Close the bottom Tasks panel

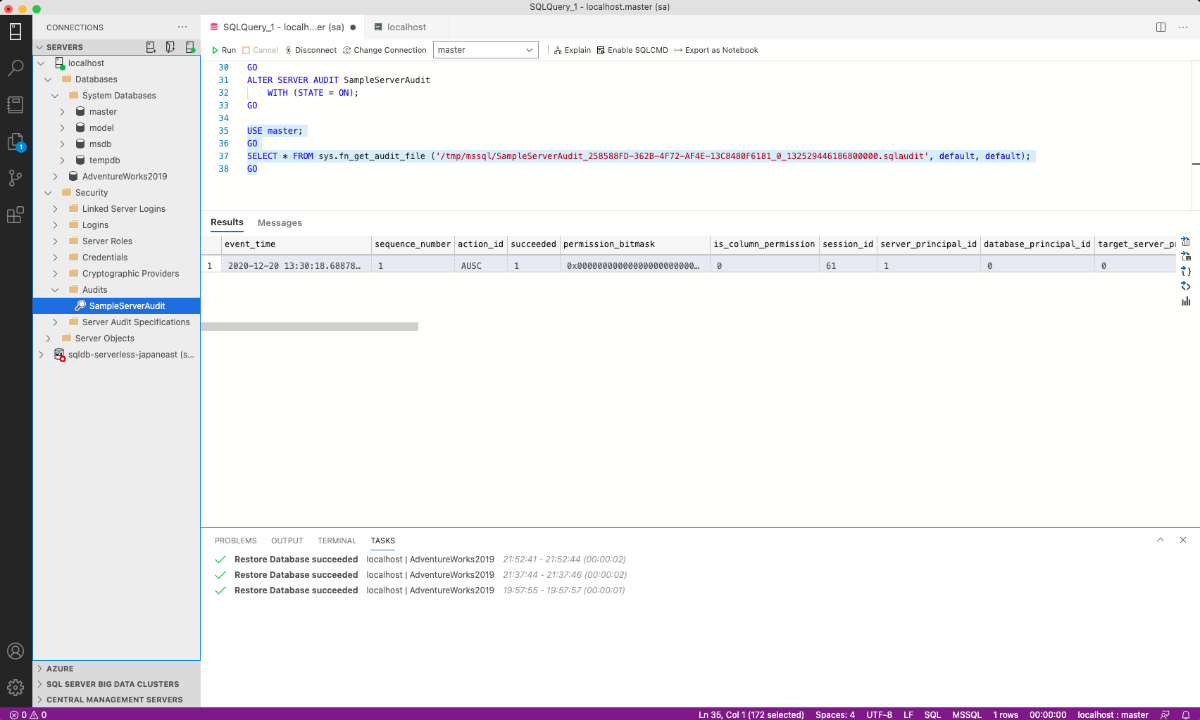tap(1183, 540)
